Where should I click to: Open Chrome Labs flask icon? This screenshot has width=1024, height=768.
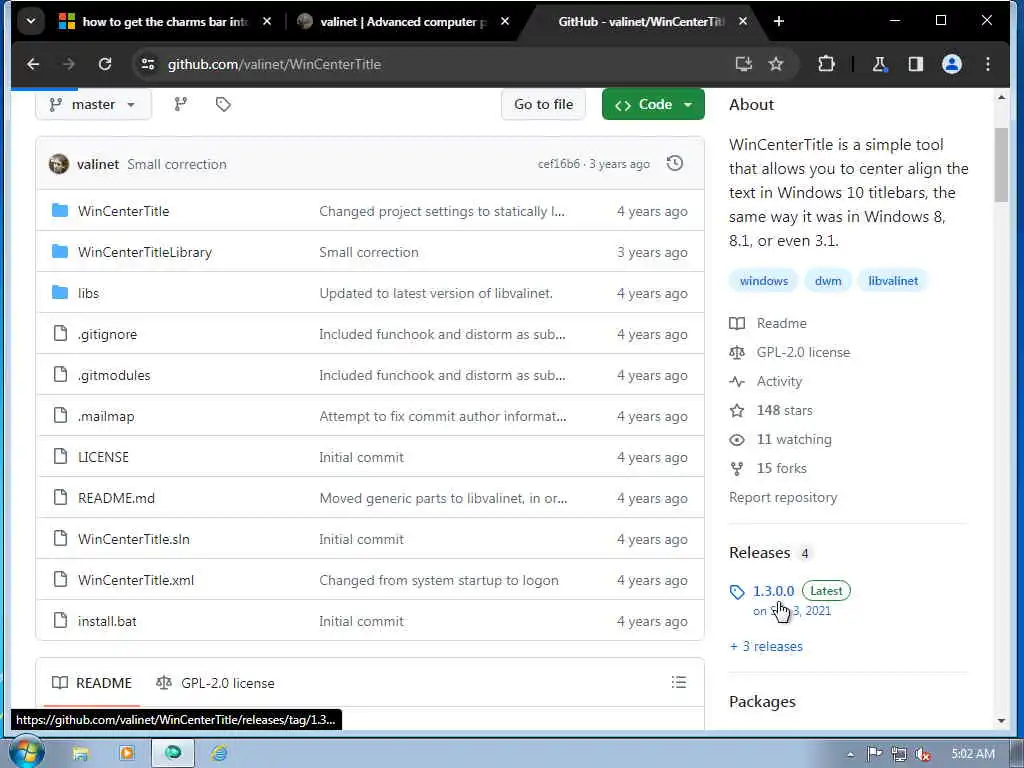[879, 64]
